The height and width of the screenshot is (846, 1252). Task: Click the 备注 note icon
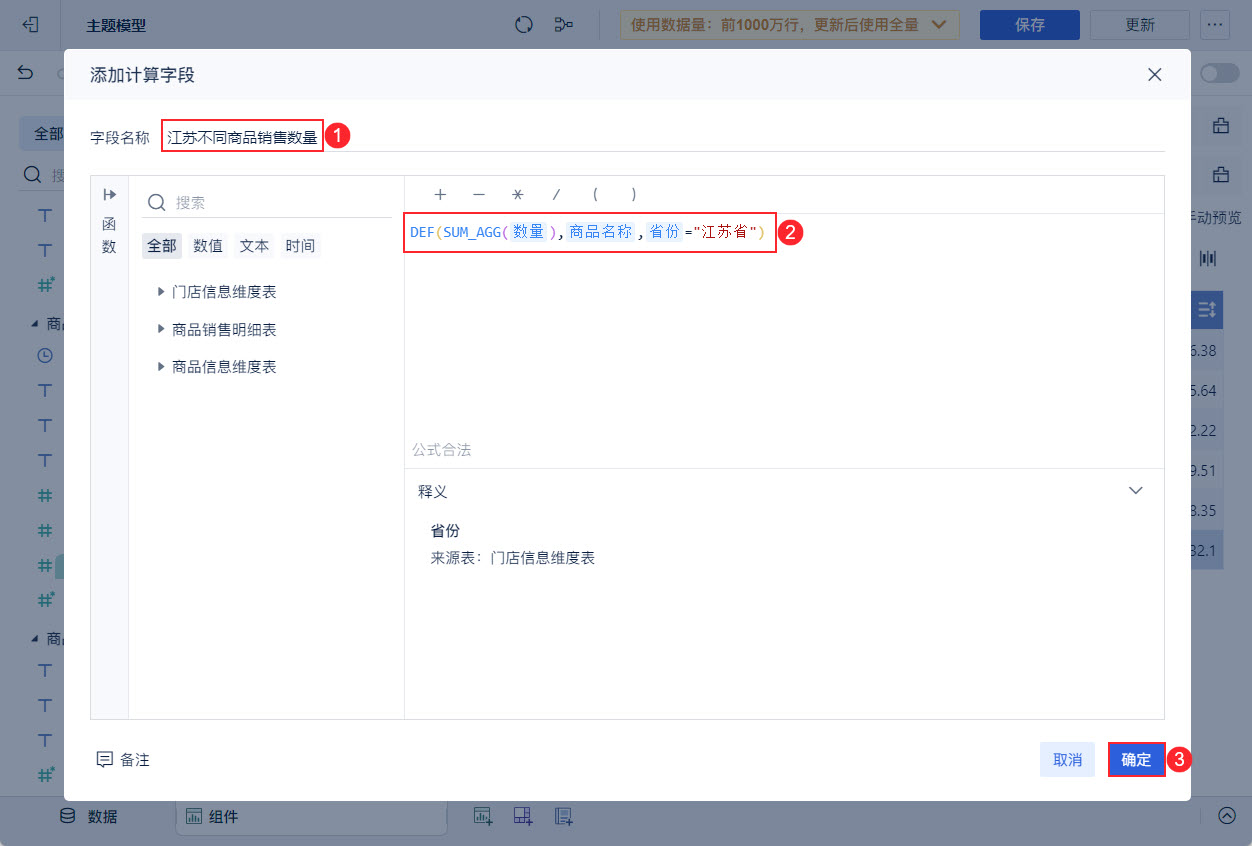tap(104, 760)
